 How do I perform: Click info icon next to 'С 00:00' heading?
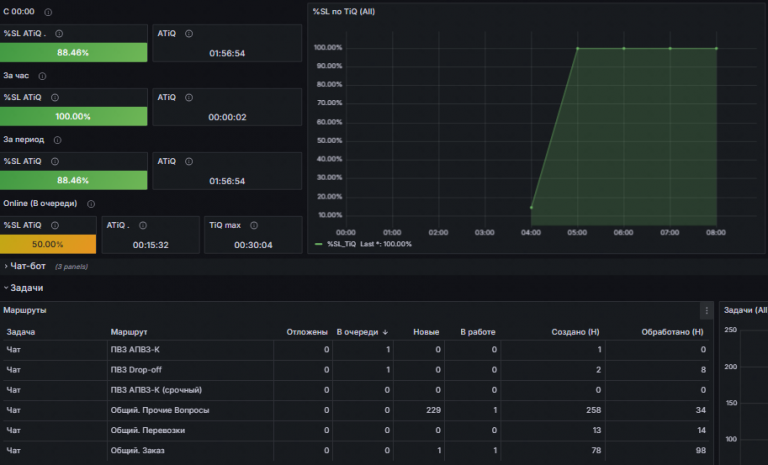coord(48,12)
